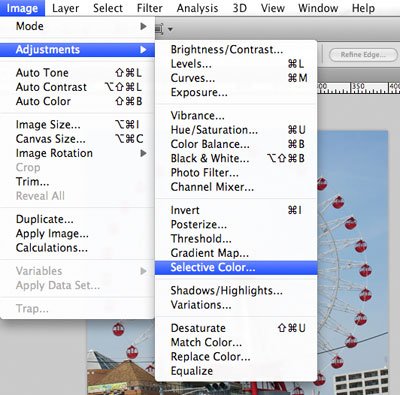Click the Refine Edge button
This screenshot has height=395, width=400.
point(363,55)
